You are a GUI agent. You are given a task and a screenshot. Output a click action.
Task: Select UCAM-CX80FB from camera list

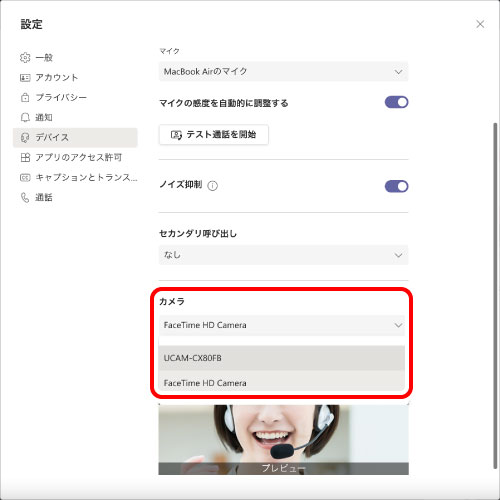[282, 358]
